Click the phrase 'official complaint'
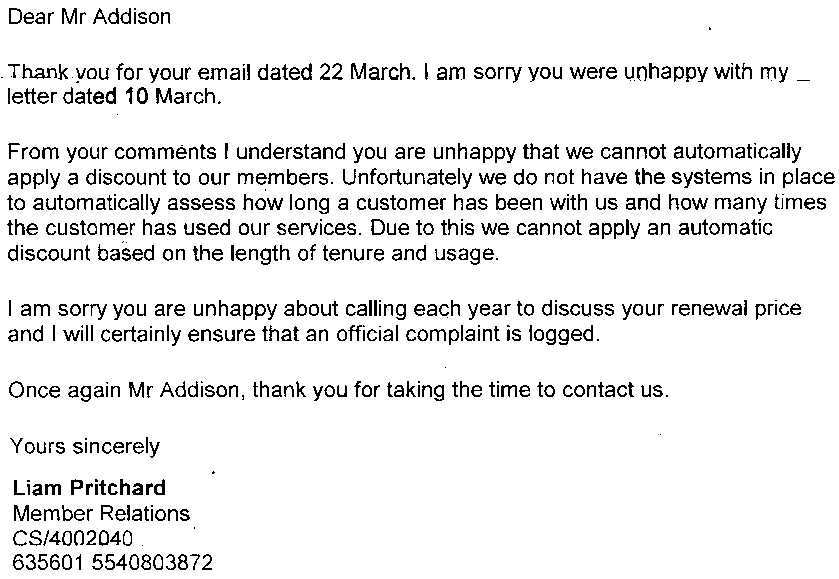The width and height of the screenshot is (839, 579). pyautogui.click(x=418, y=334)
